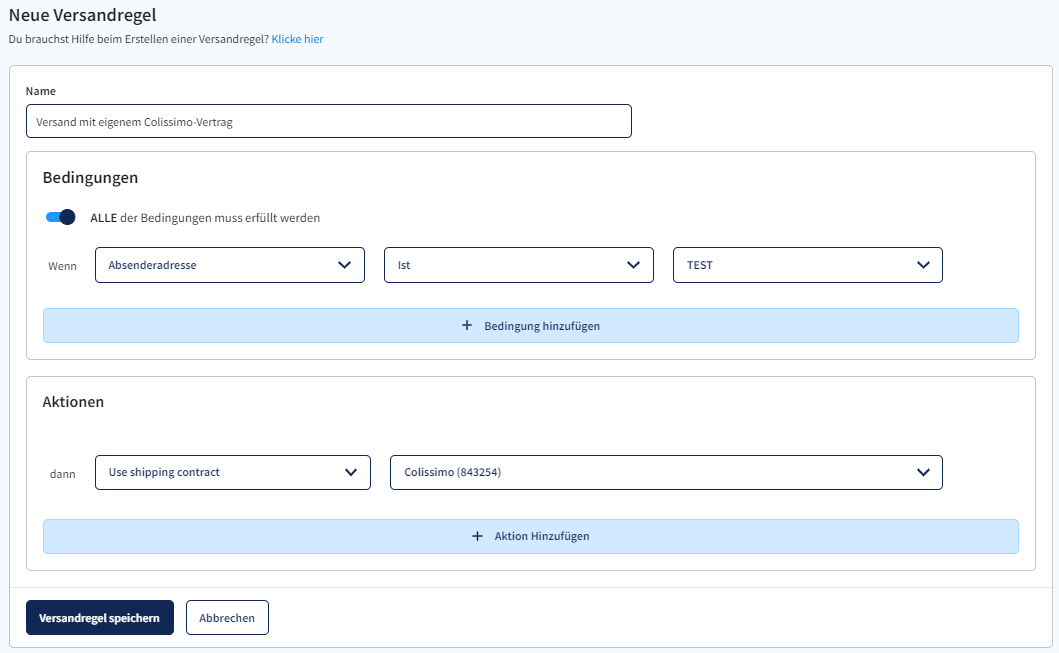Click the Aktion Hinzufügen button
The image size is (1059, 653).
click(x=531, y=536)
